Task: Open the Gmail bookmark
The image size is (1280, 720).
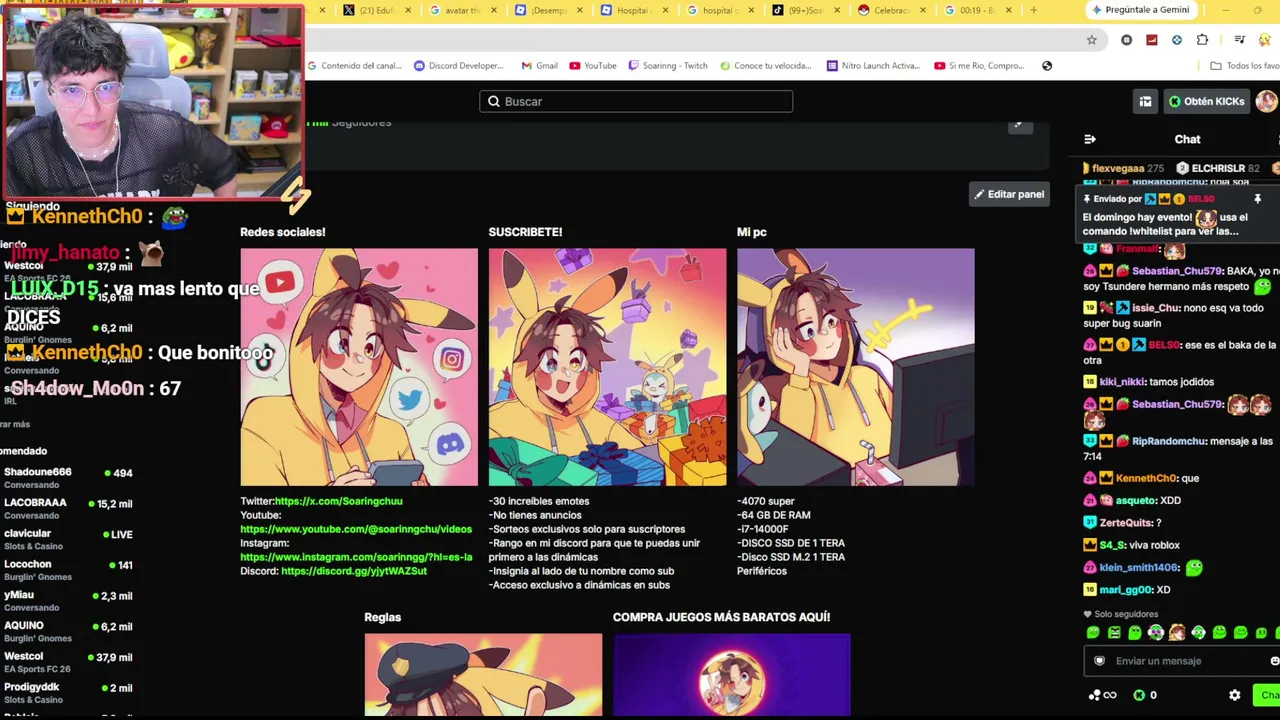Action: (540, 66)
